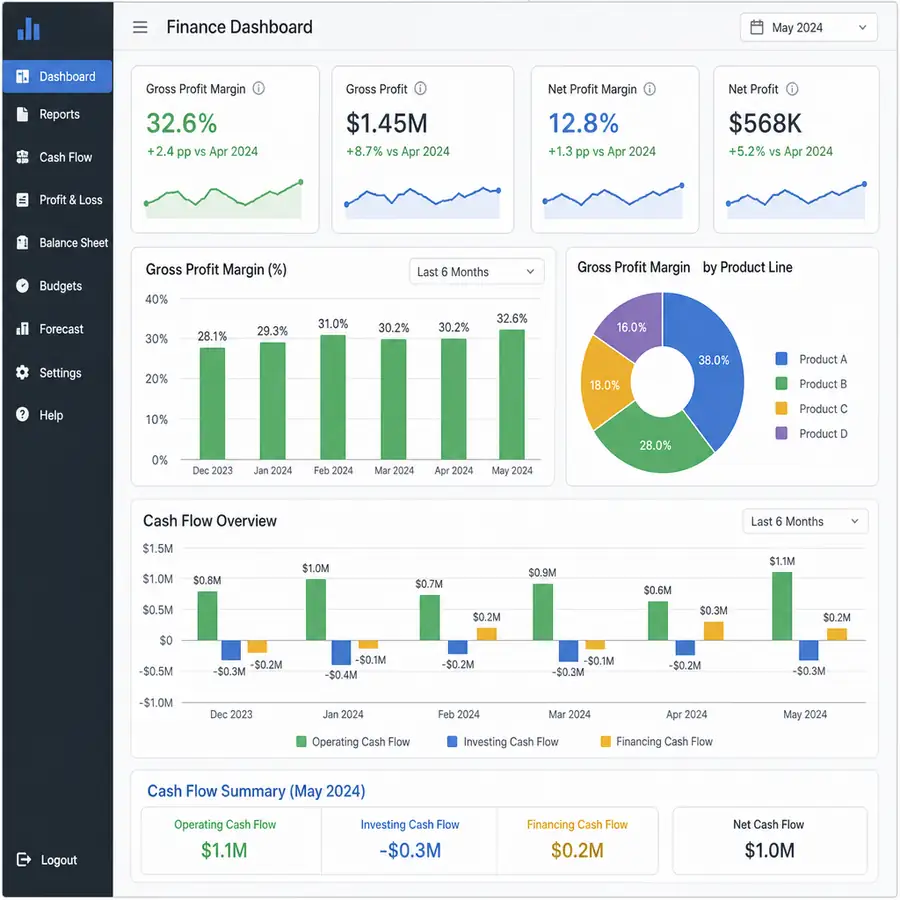The height and width of the screenshot is (900, 900).
Task: Click info icon next to Net Profit Margin
Action: (x=650, y=89)
